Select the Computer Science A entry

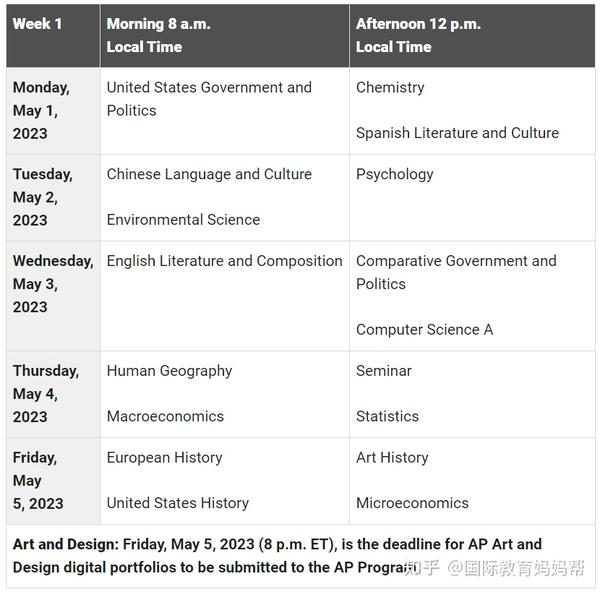[424, 330]
